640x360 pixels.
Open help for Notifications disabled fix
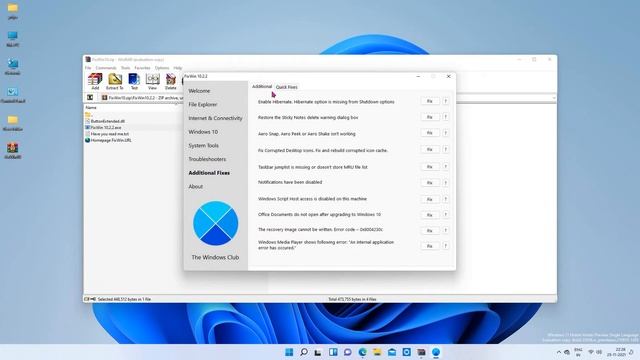pyautogui.click(x=445, y=182)
